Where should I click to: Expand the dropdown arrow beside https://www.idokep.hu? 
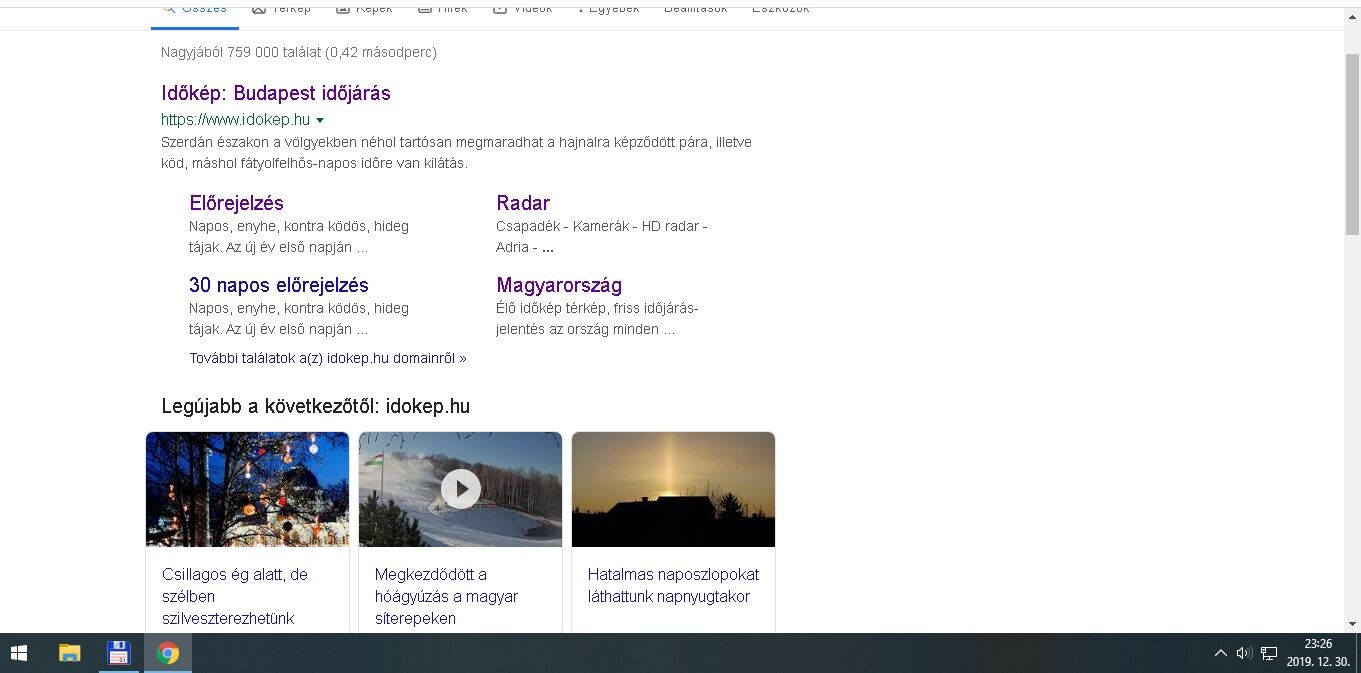tap(320, 121)
